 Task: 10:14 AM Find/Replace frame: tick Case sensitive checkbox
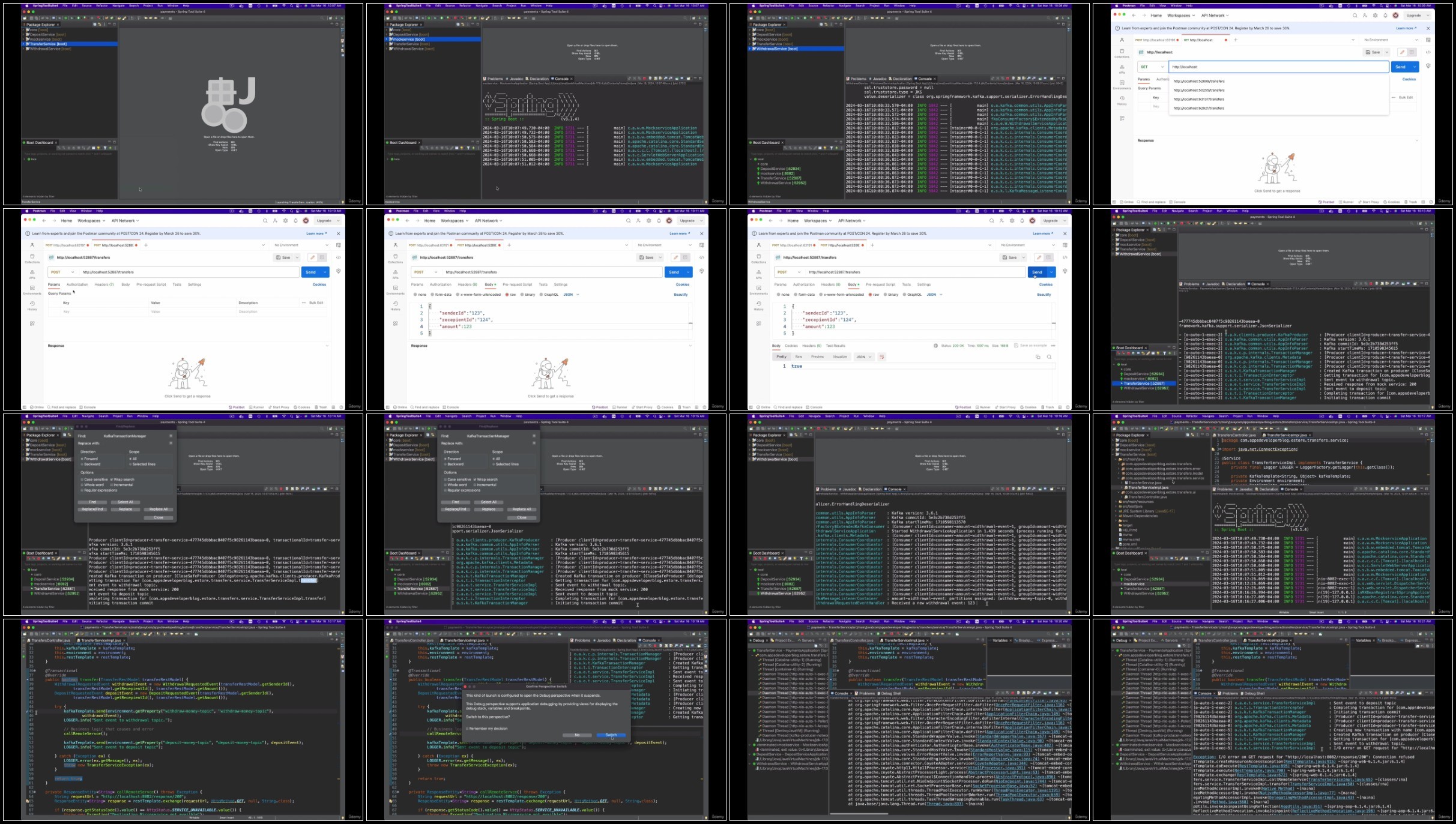82,480
